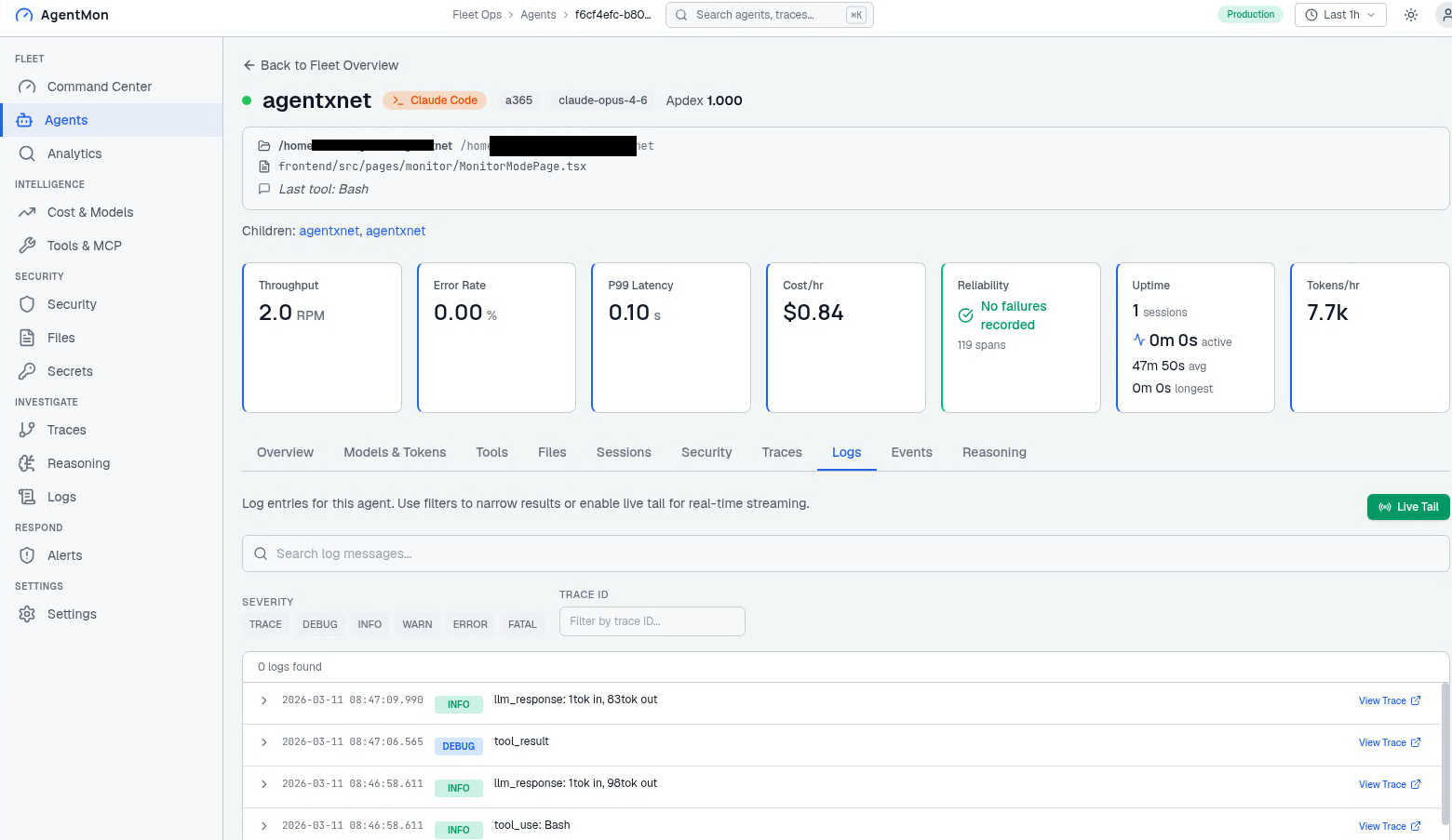Open the Models & Tokens tab
This screenshot has width=1452, height=840.
[395, 452]
